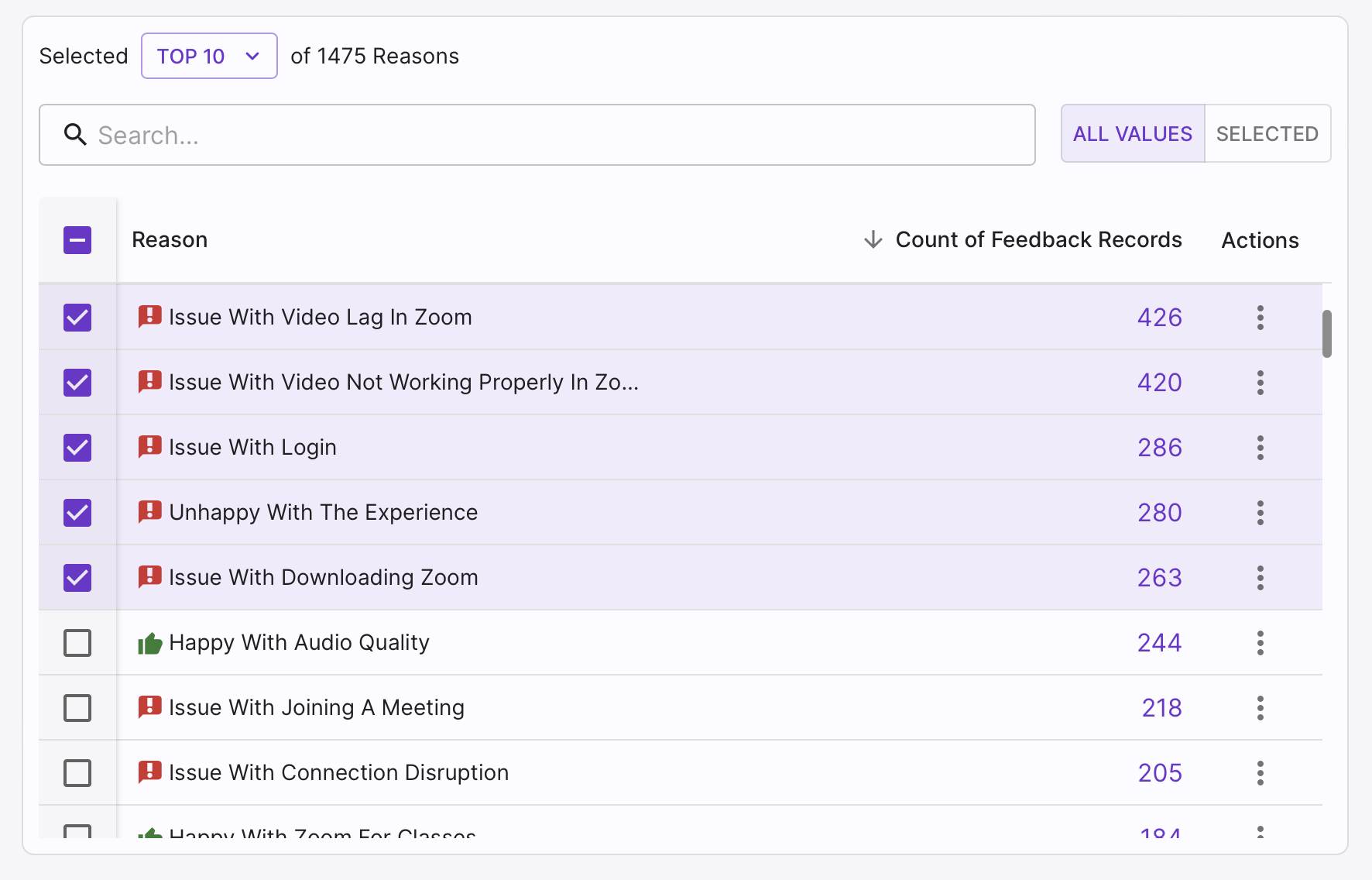This screenshot has height=880, width=1372.
Task: Click the magnifier icon in the search box
Action: [75, 135]
